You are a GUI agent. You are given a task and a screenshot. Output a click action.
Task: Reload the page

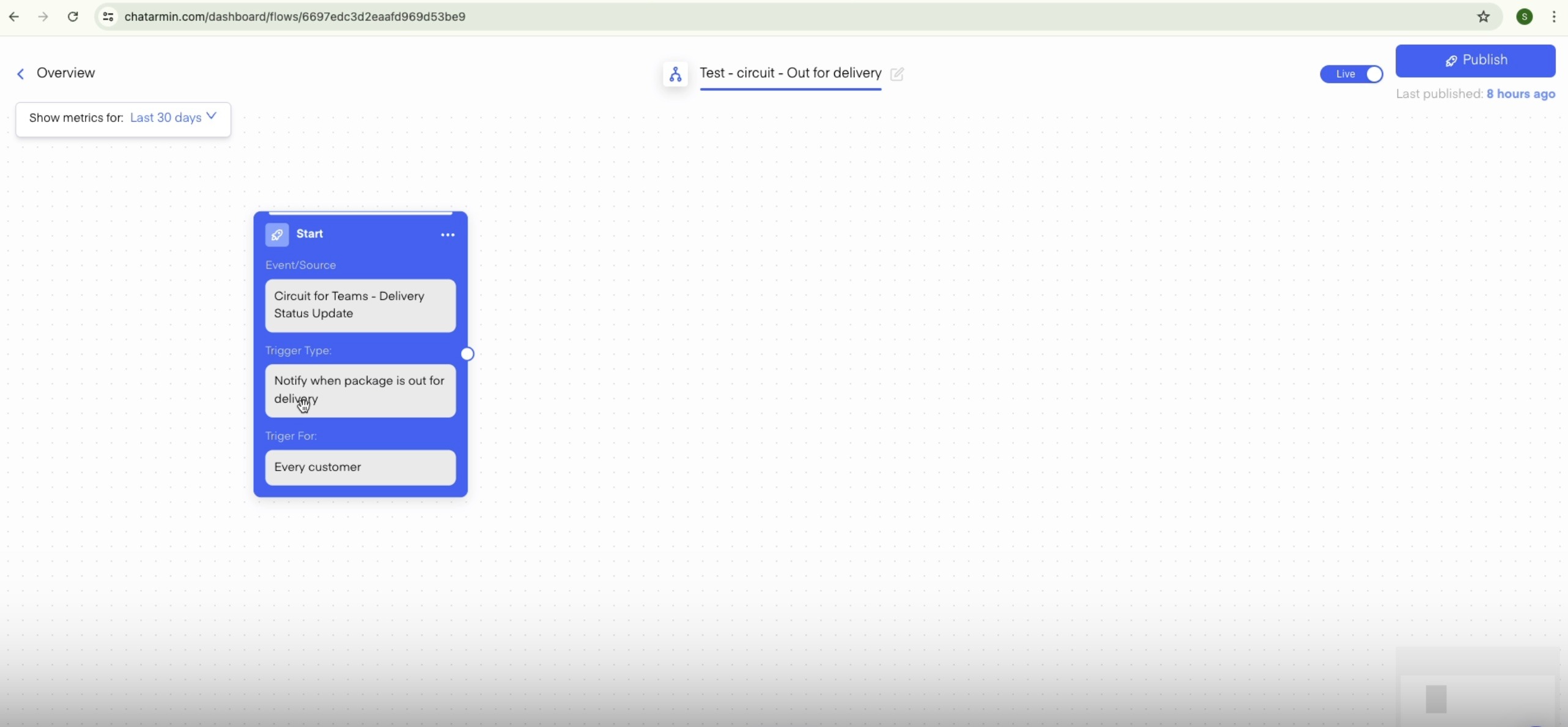click(x=73, y=17)
